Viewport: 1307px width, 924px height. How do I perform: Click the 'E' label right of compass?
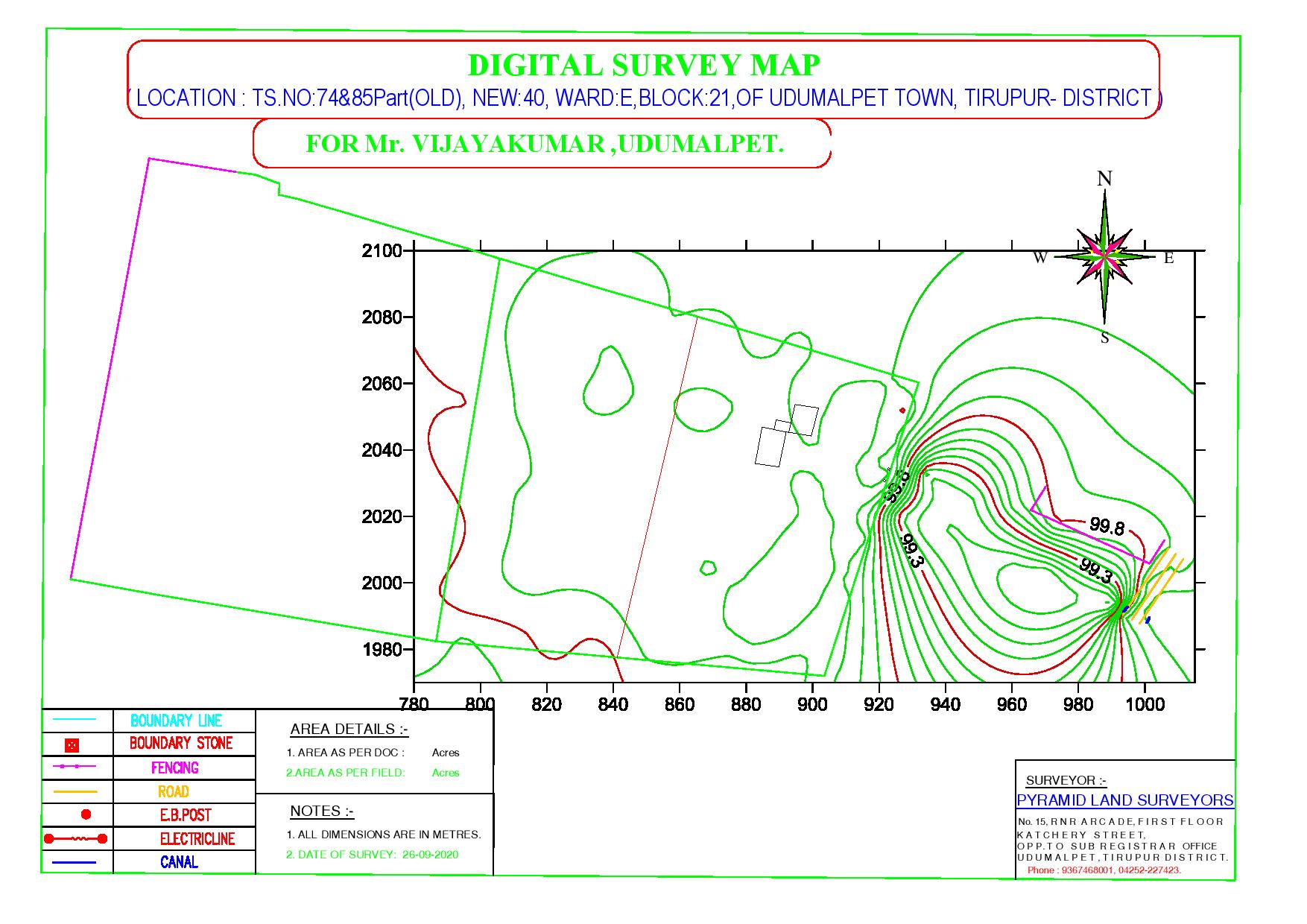(1169, 259)
